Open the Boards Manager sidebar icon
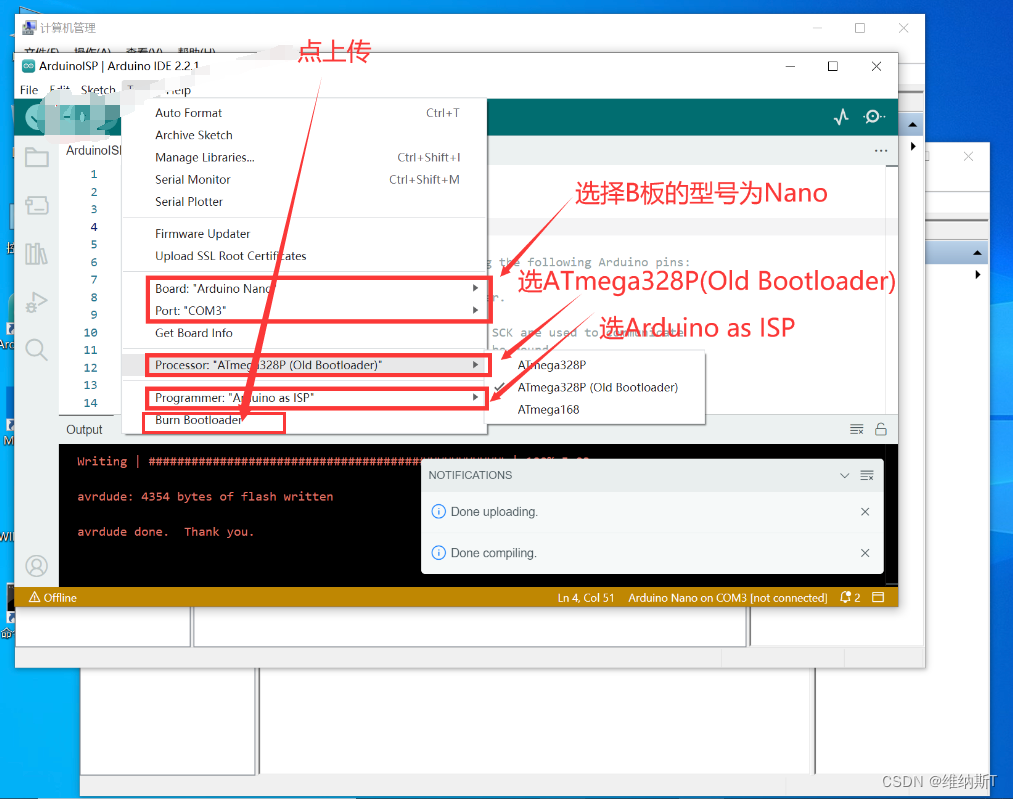 point(37,205)
